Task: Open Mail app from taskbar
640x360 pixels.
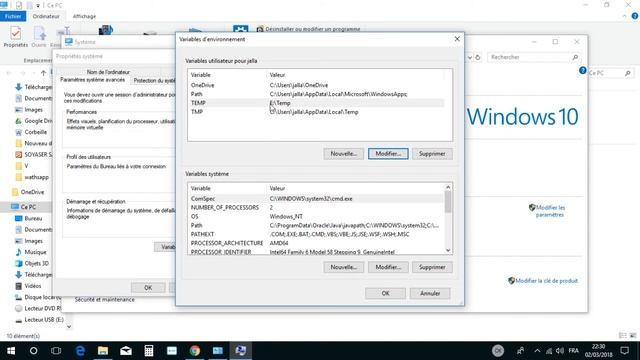Action: coord(126,351)
